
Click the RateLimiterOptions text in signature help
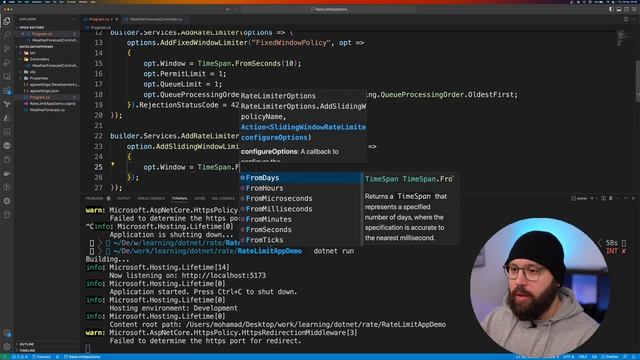pos(278,96)
